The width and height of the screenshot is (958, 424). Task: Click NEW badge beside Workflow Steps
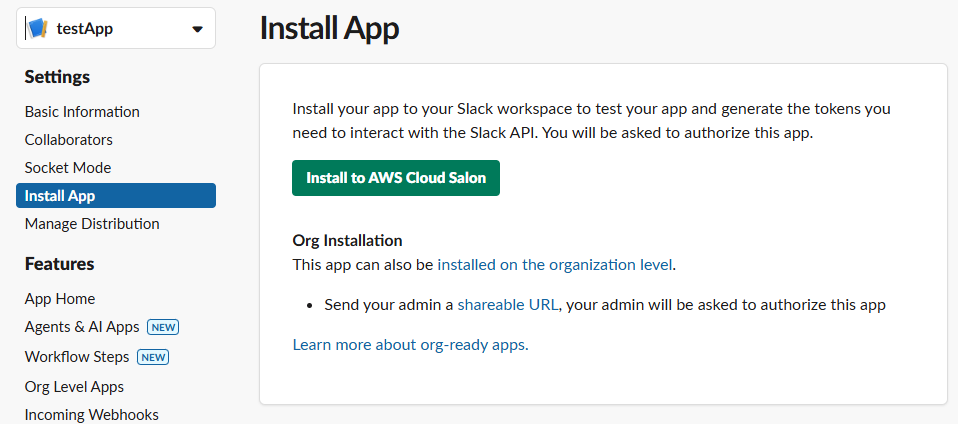[x=153, y=357]
